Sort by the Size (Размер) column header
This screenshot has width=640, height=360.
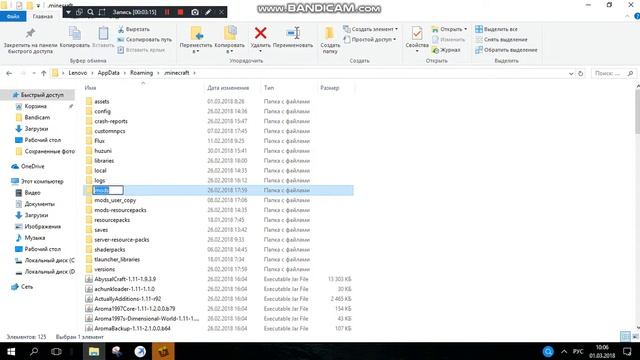329,88
